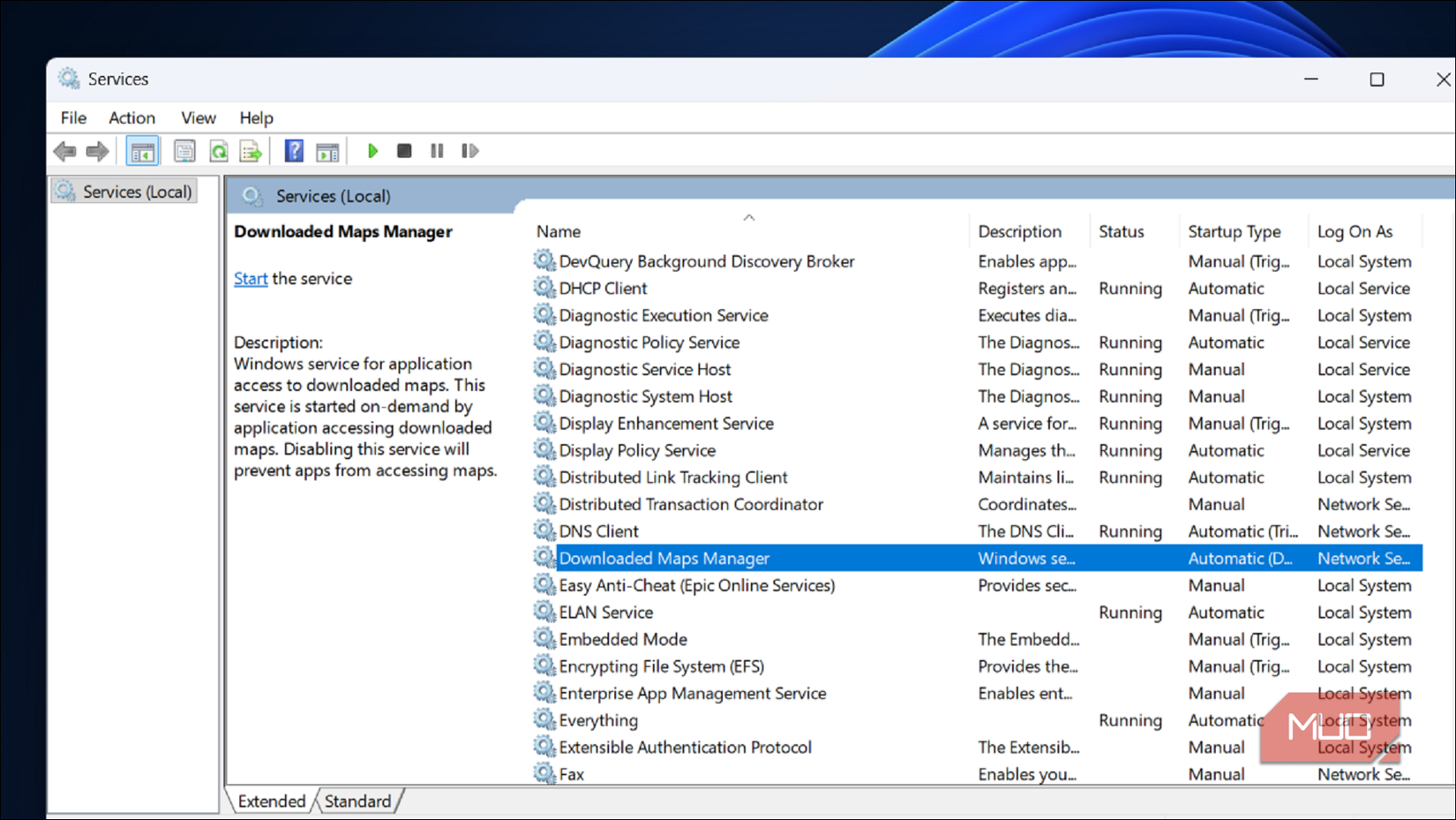Open the service Properties icon
The image size is (1456, 820).
(184, 151)
